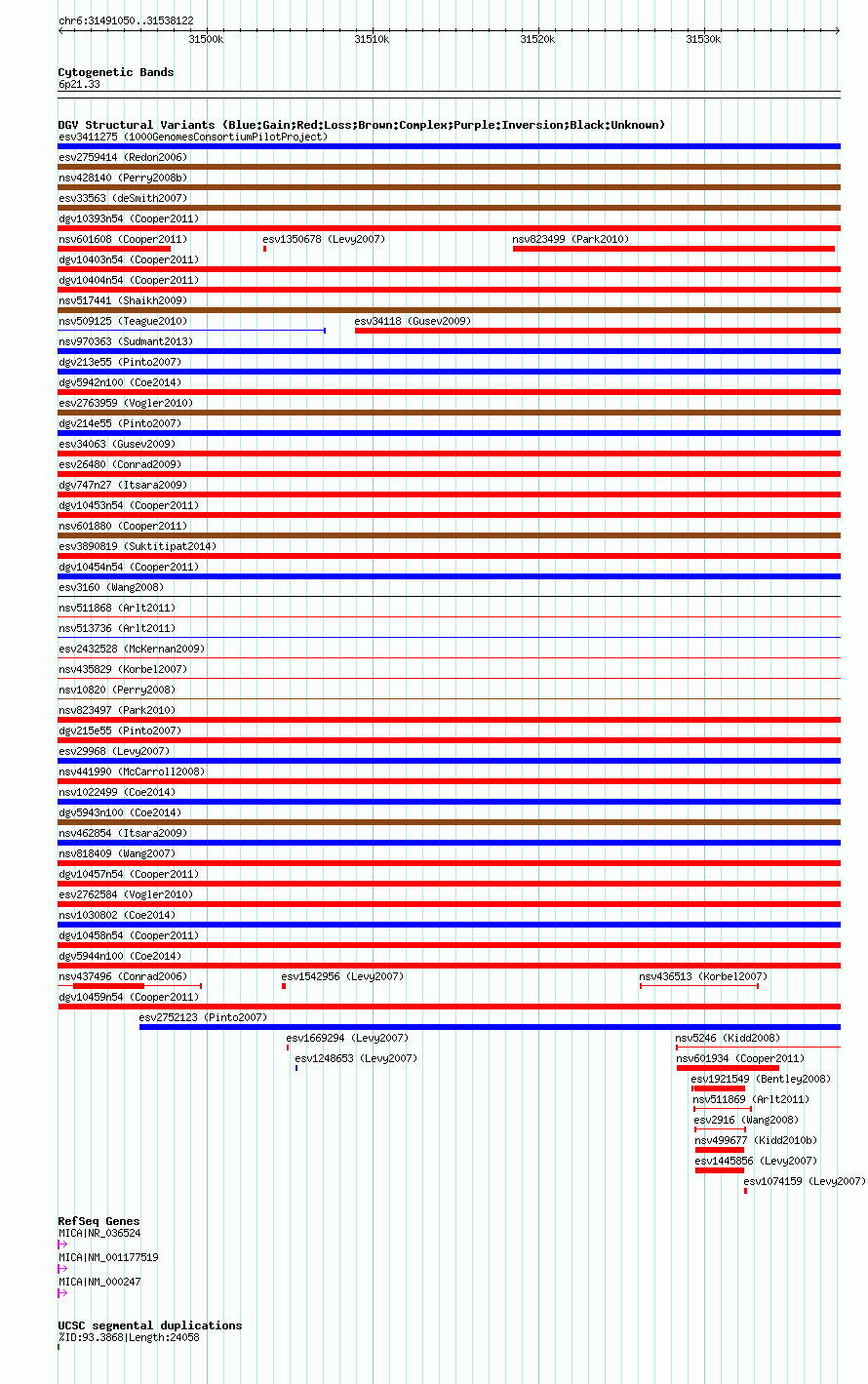
Task: Click the 6p21.33 band label
Action: point(79,85)
